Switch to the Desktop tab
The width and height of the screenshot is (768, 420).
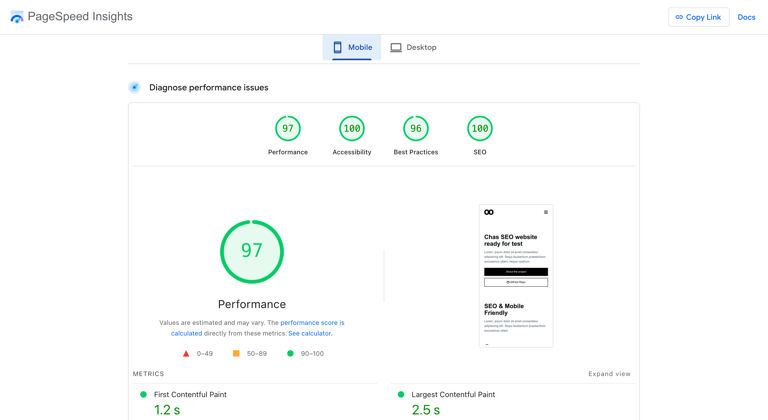(x=413, y=48)
